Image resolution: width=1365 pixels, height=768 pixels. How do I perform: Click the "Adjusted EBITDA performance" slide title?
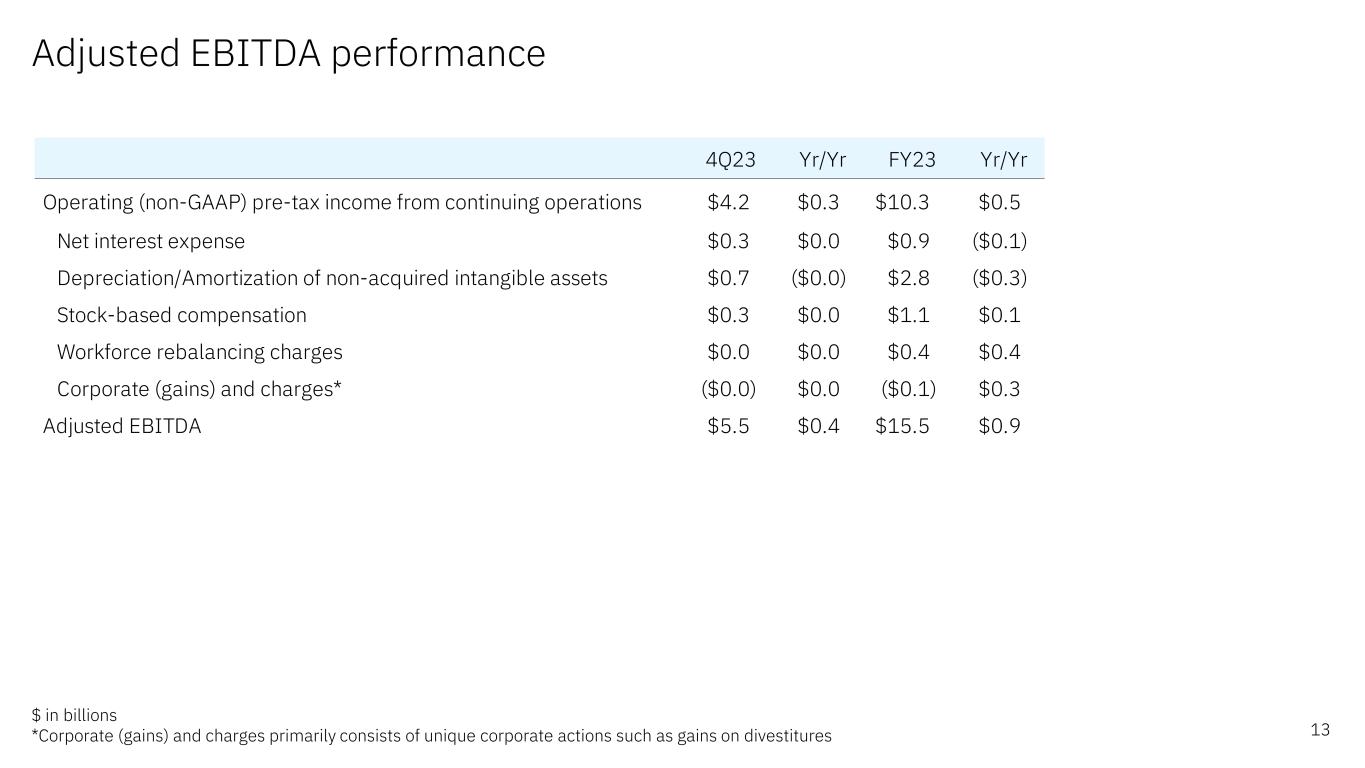(288, 54)
